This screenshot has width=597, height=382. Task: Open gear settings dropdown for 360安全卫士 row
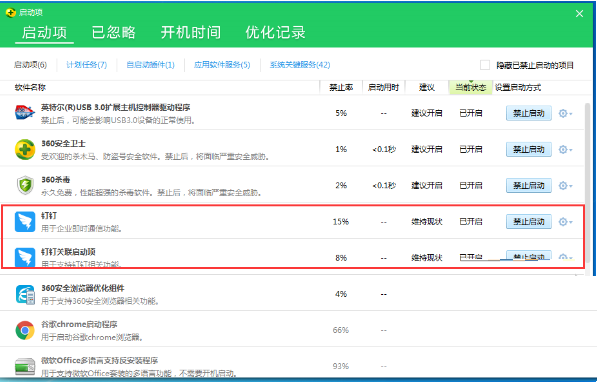[565, 150]
